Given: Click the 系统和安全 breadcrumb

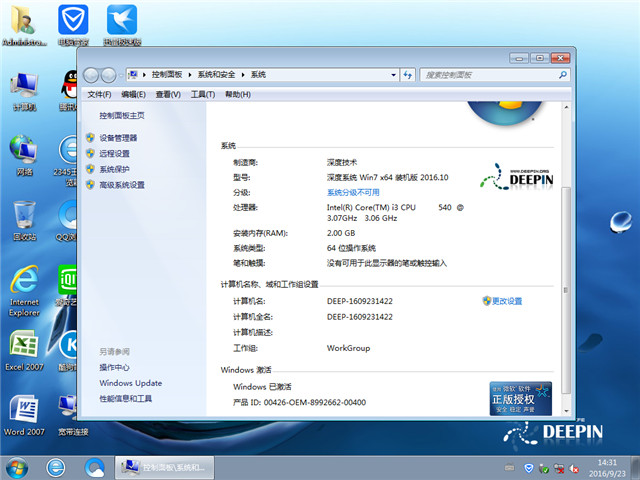Looking at the screenshot, I should click(x=216, y=75).
